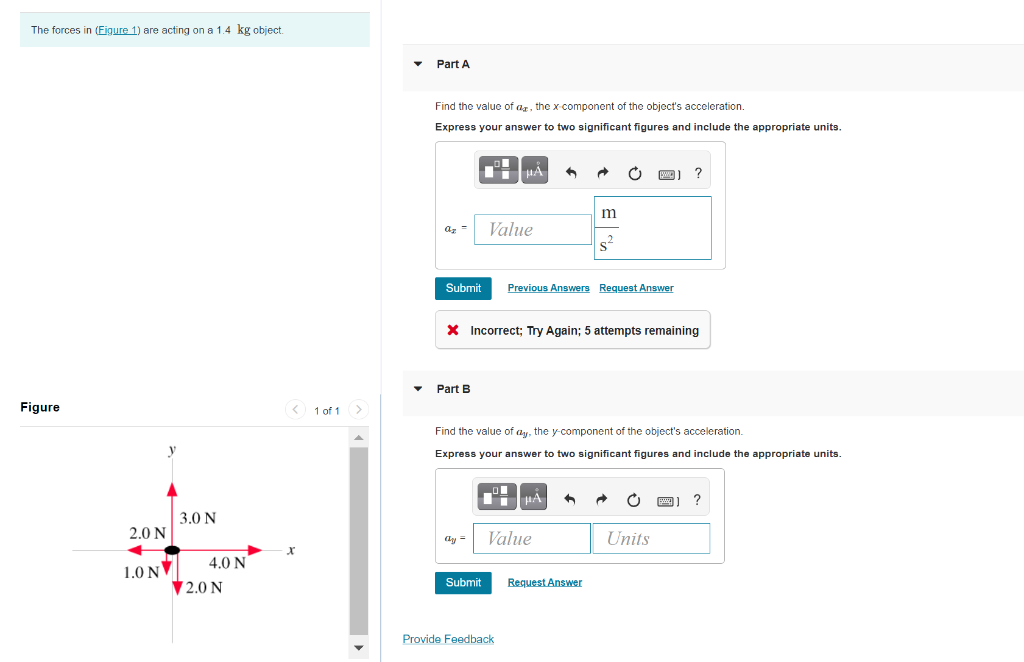Go to next figure

click(359, 409)
